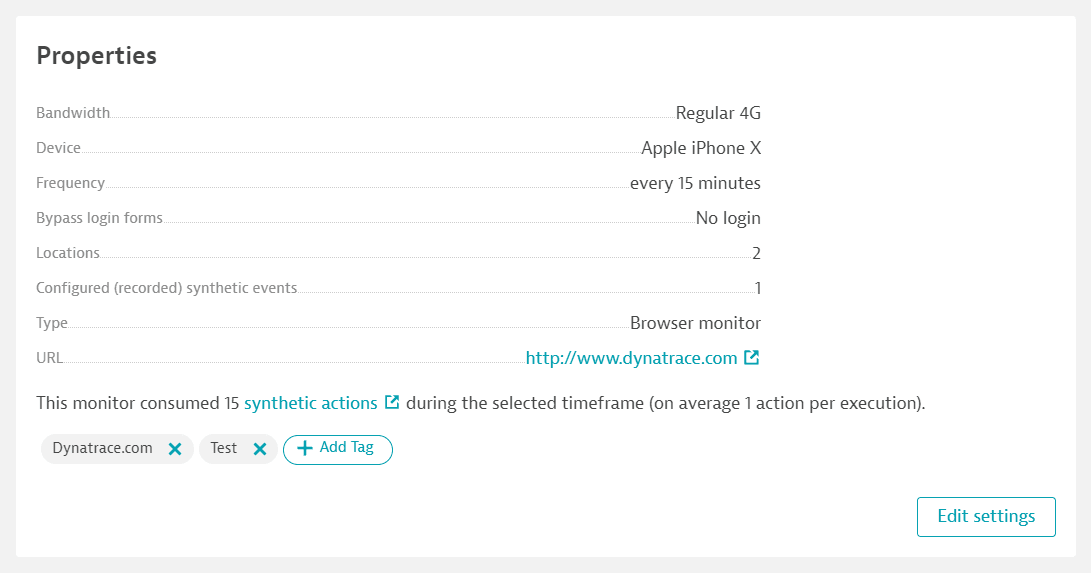Open the http://www.dynatrace.com link
This screenshot has width=1091, height=573.
[631, 358]
